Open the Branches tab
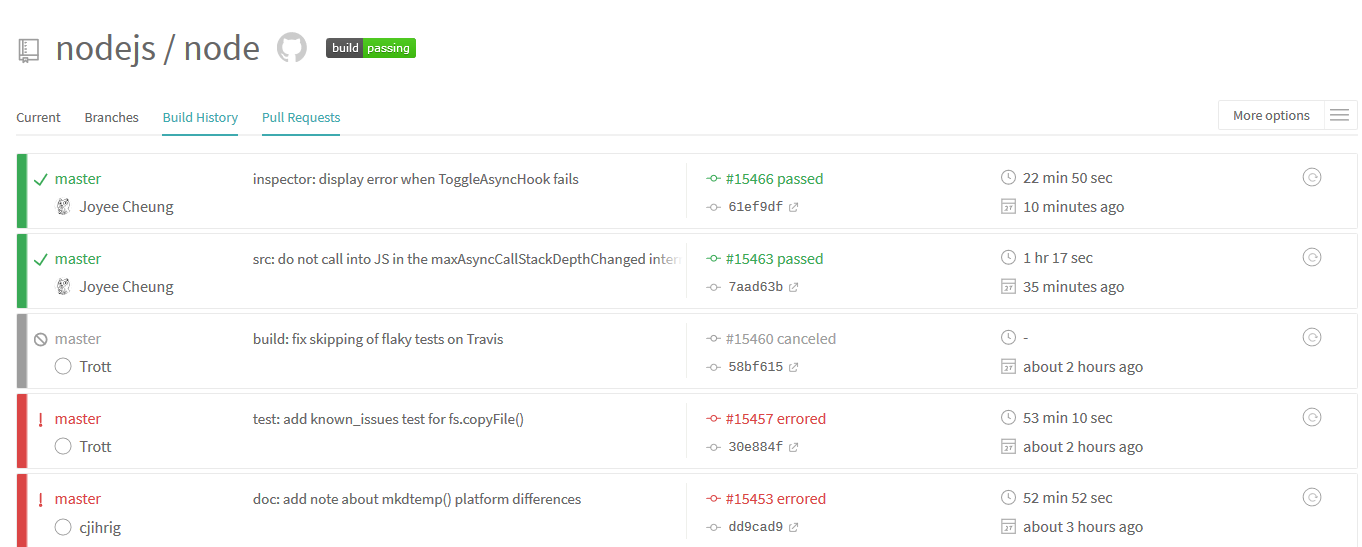This screenshot has width=1362, height=547. [x=111, y=117]
